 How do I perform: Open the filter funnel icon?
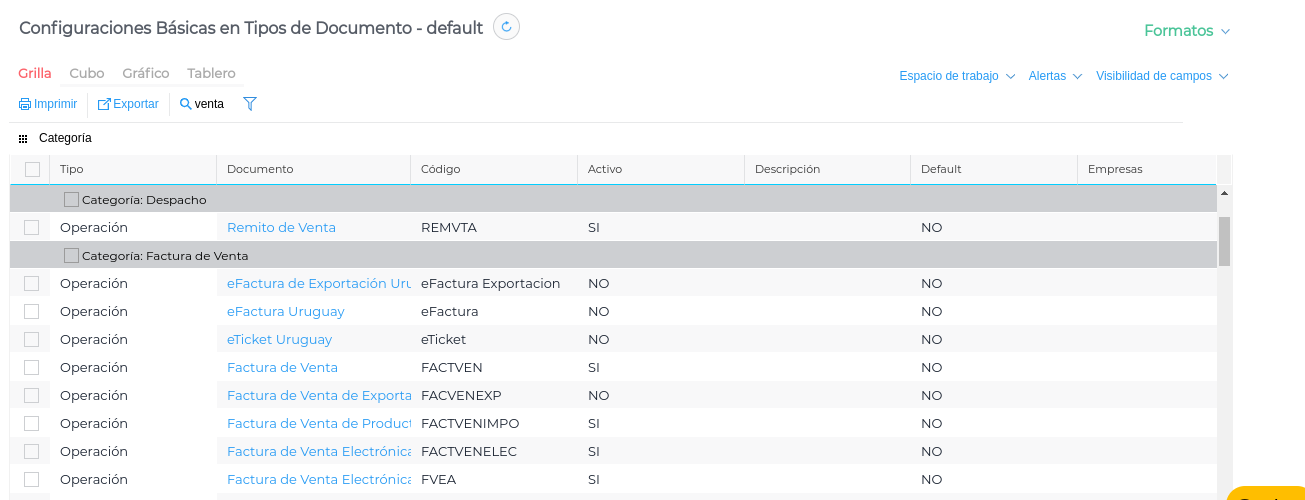coord(250,104)
